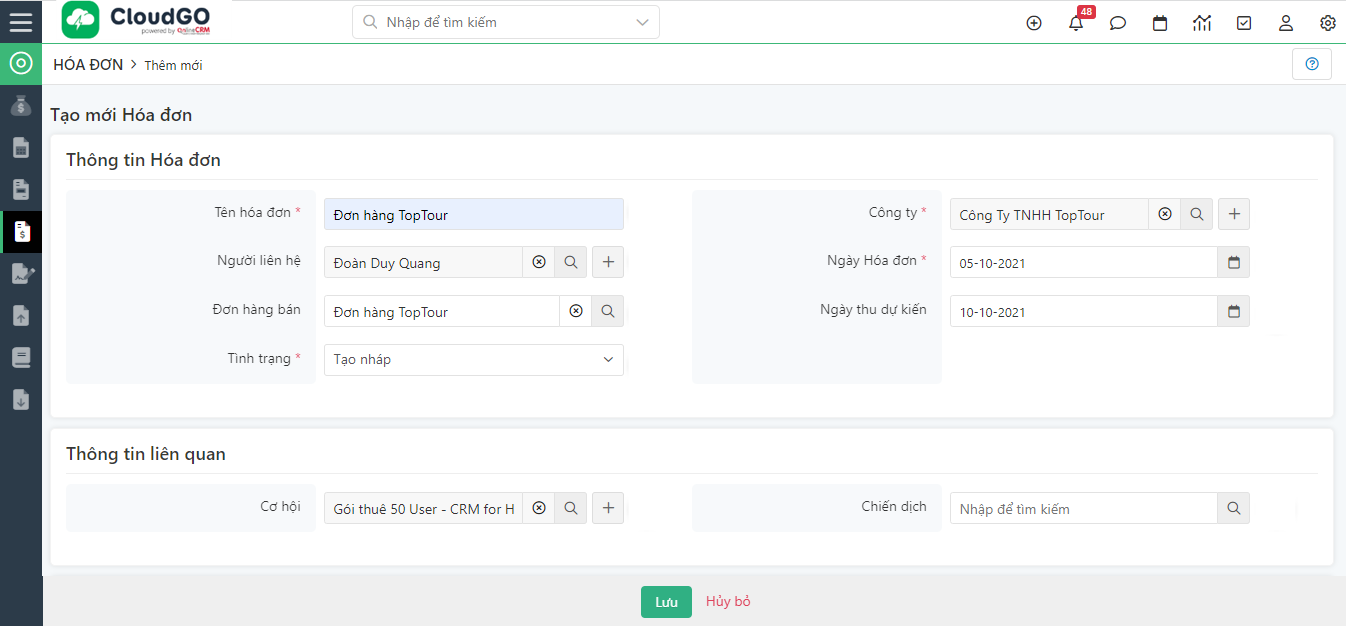Open the reports chart icon
Screen dimensions: 1346x626
coord(1202,23)
